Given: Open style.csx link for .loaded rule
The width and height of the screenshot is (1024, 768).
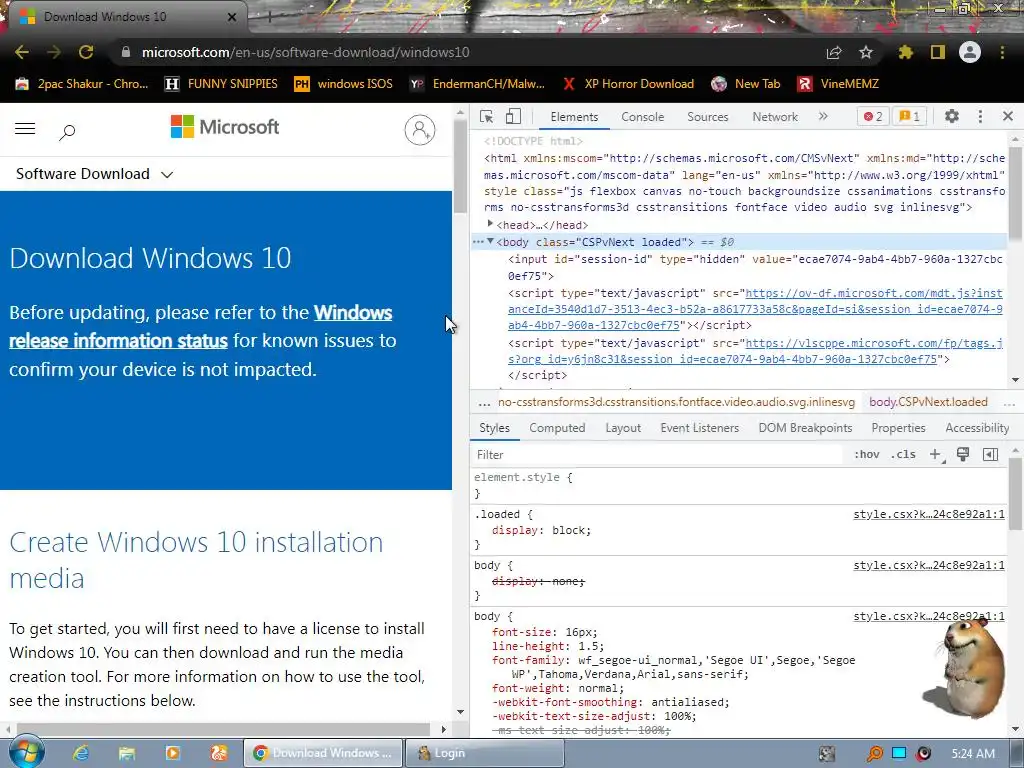Looking at the screenshot, I should 929,515.
